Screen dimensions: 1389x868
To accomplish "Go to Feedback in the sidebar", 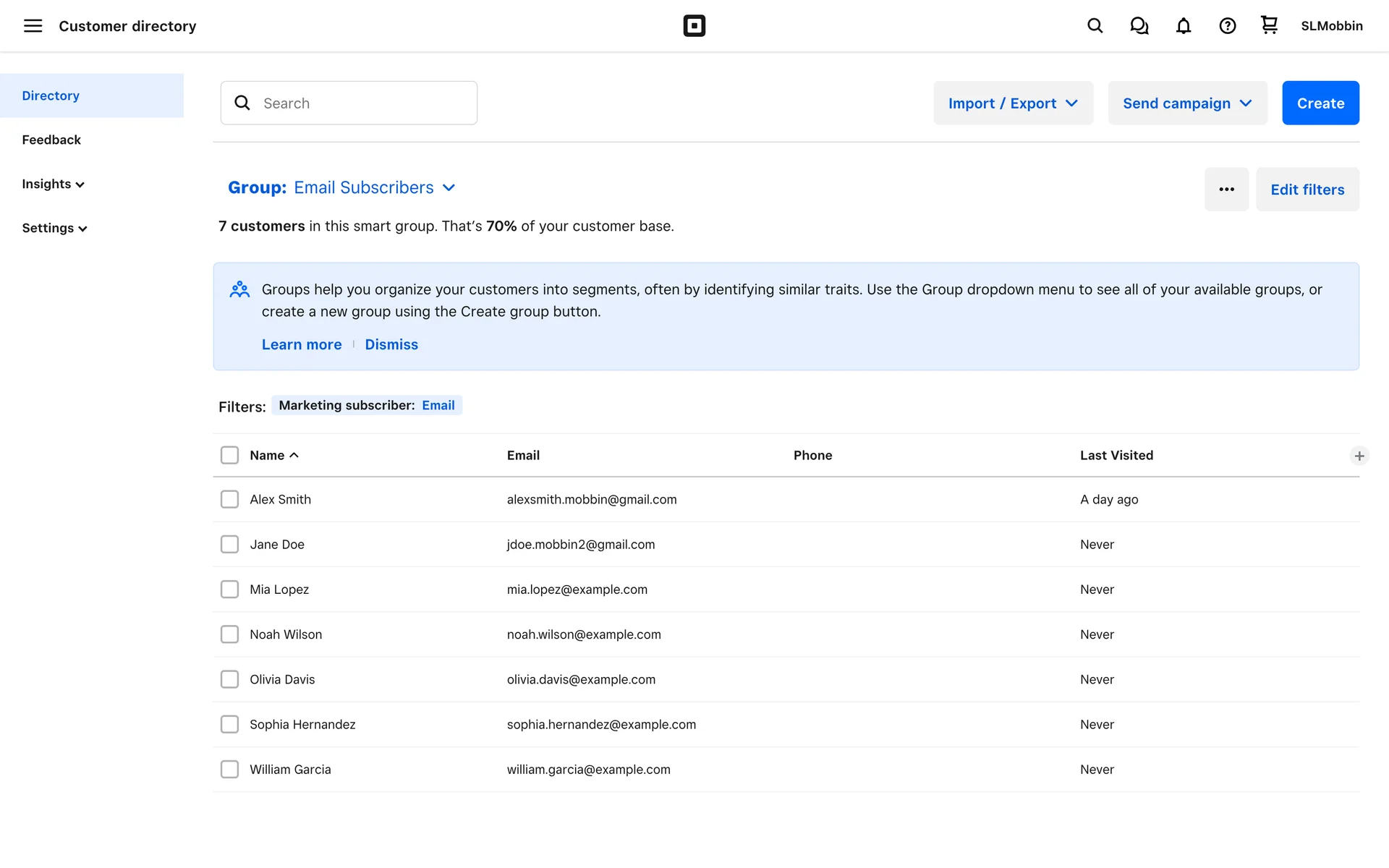I will coord(51,140).
